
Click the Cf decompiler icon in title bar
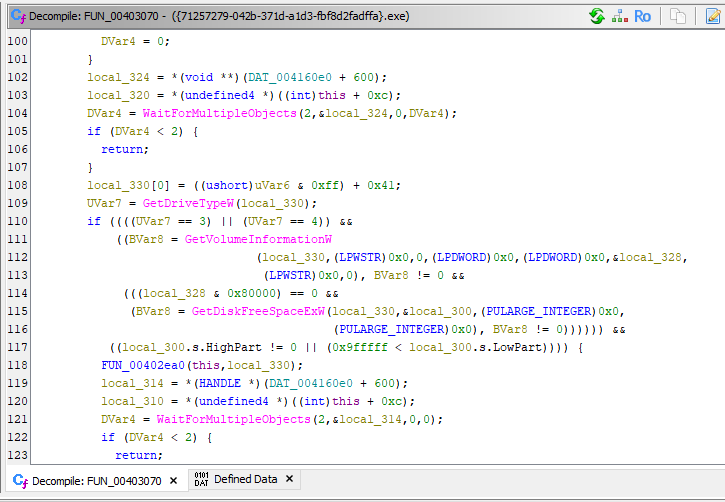point(17,17)
